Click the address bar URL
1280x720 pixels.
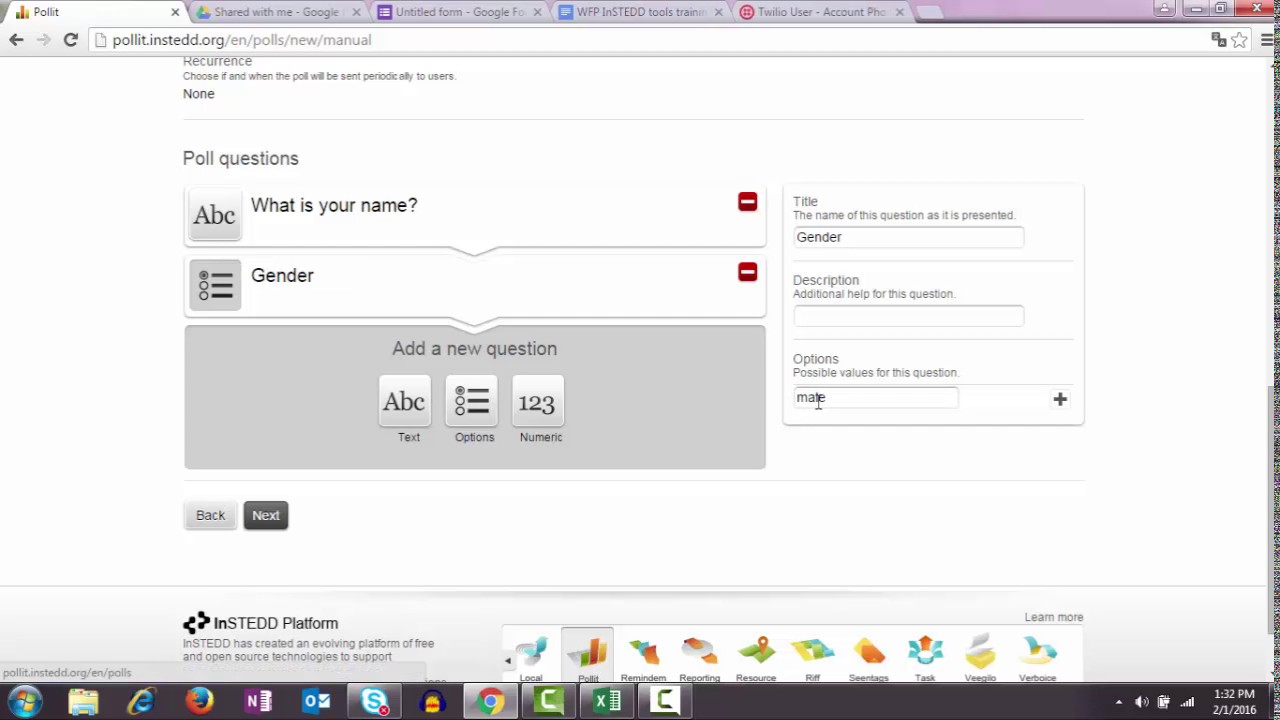tap(241, 40)
